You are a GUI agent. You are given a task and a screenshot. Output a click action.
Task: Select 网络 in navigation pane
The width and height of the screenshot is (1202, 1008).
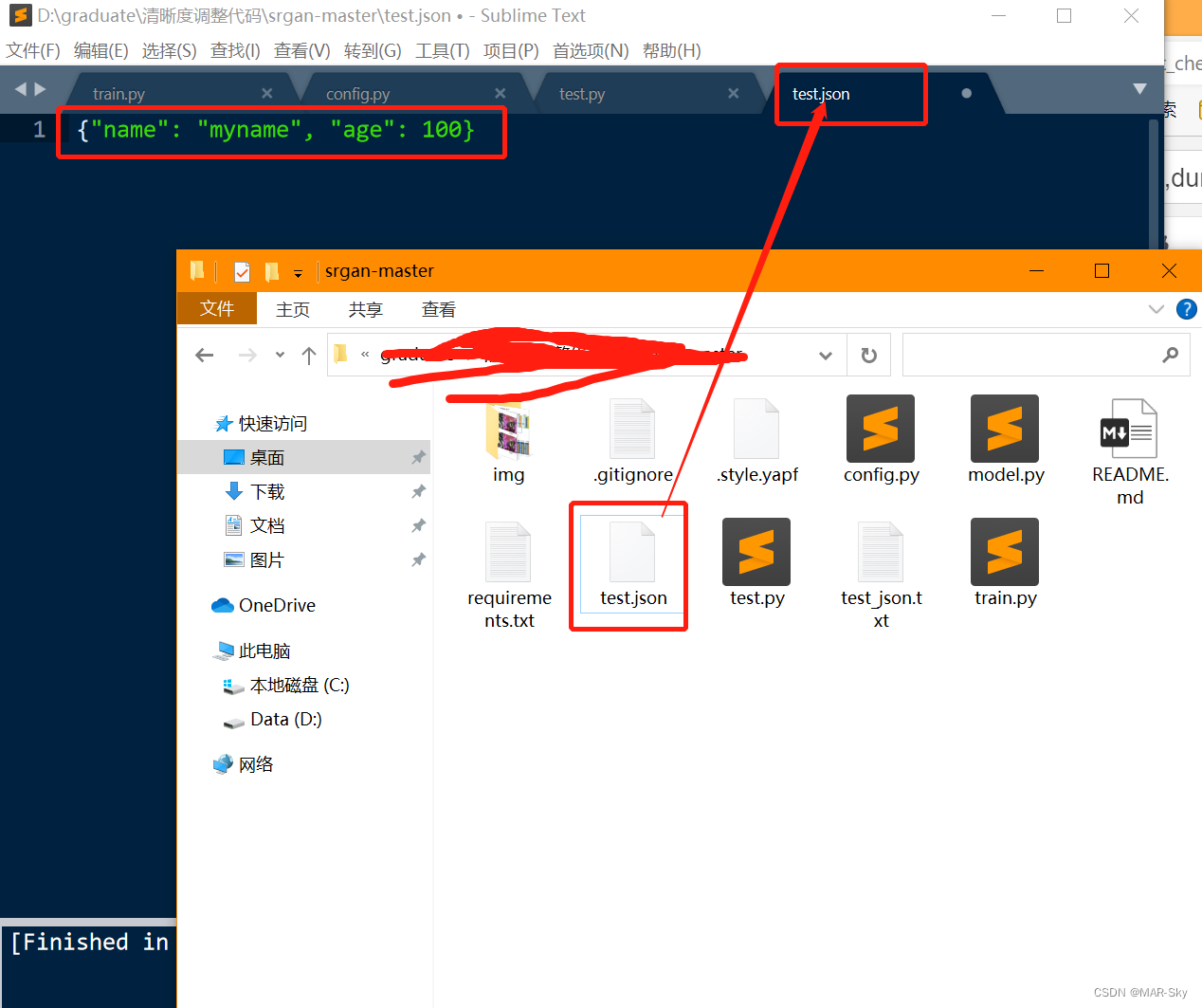coord(256,764)
